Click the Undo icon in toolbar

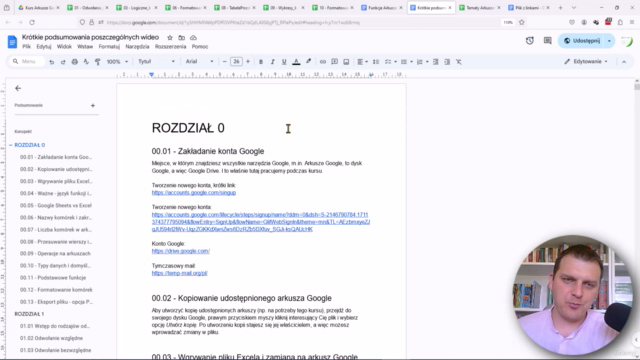coord(51,62)
